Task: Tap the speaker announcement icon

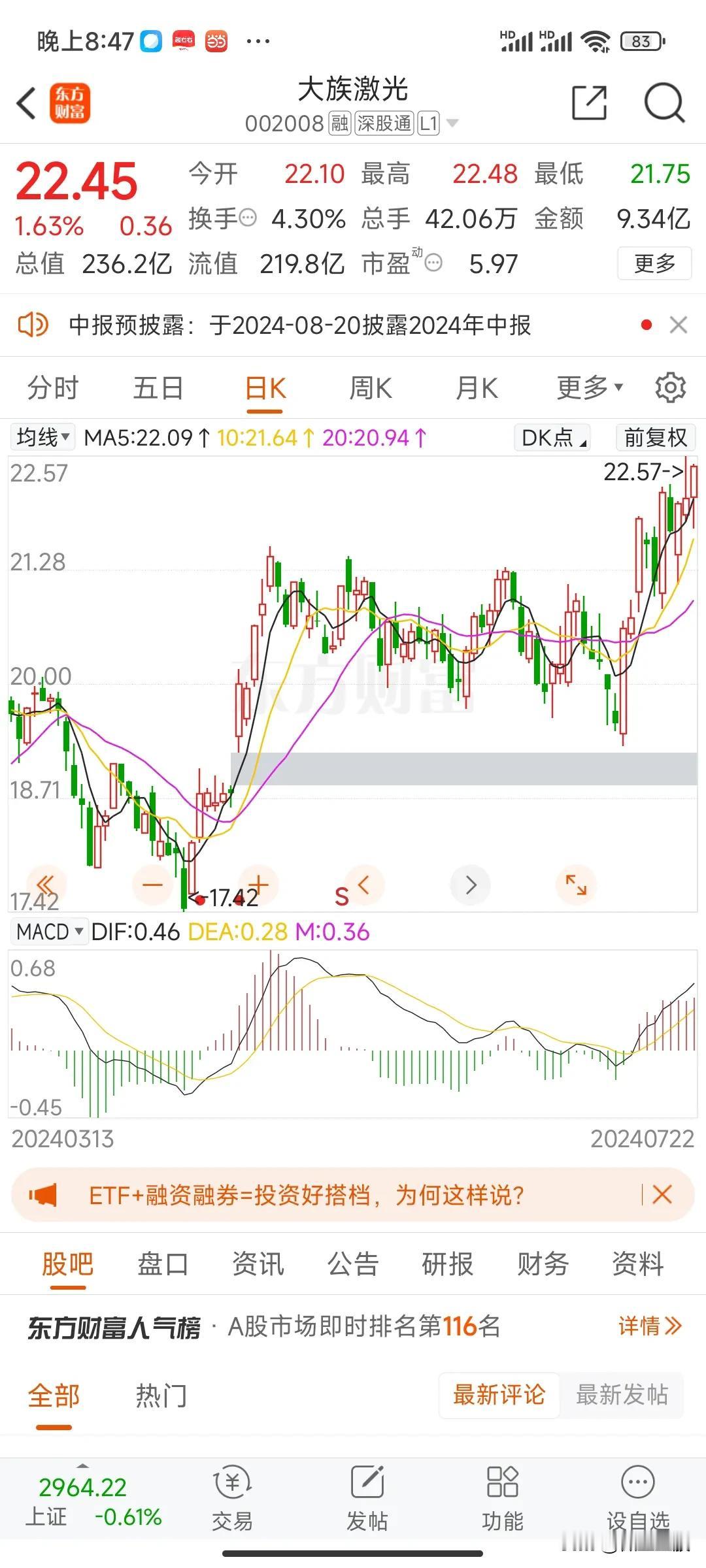Action: 33,324
